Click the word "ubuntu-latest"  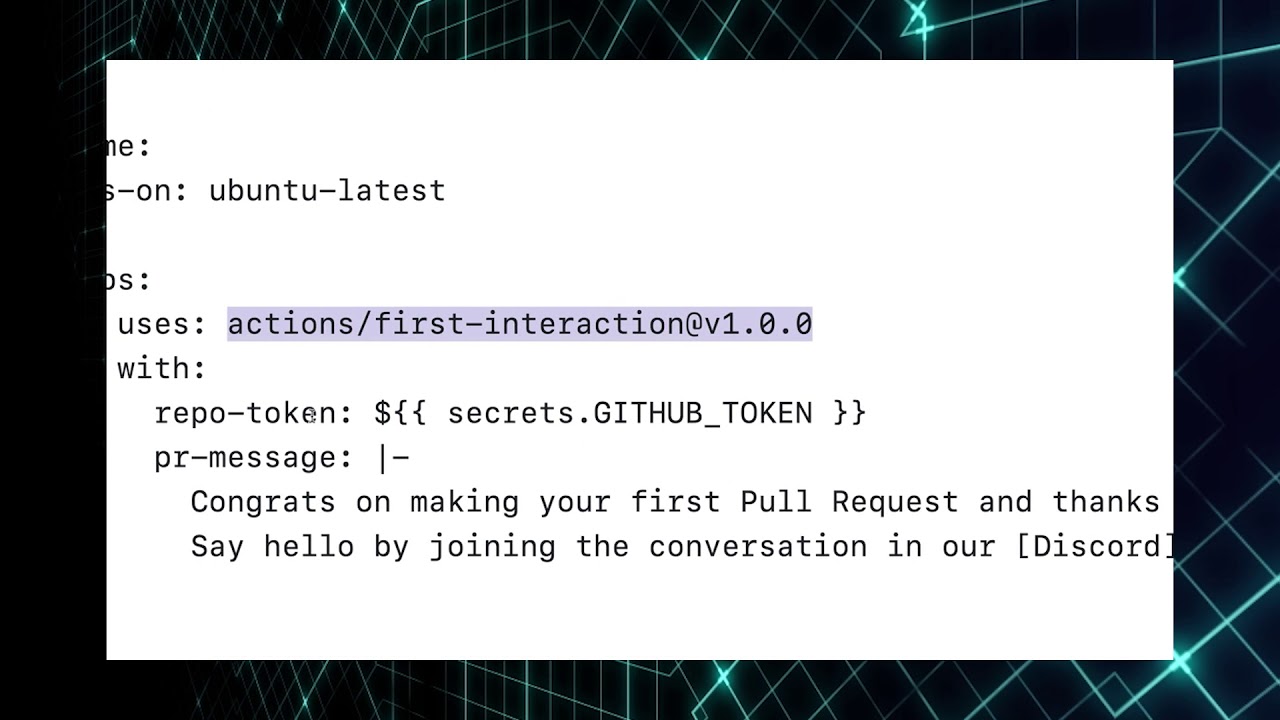(x=327, y=191)
